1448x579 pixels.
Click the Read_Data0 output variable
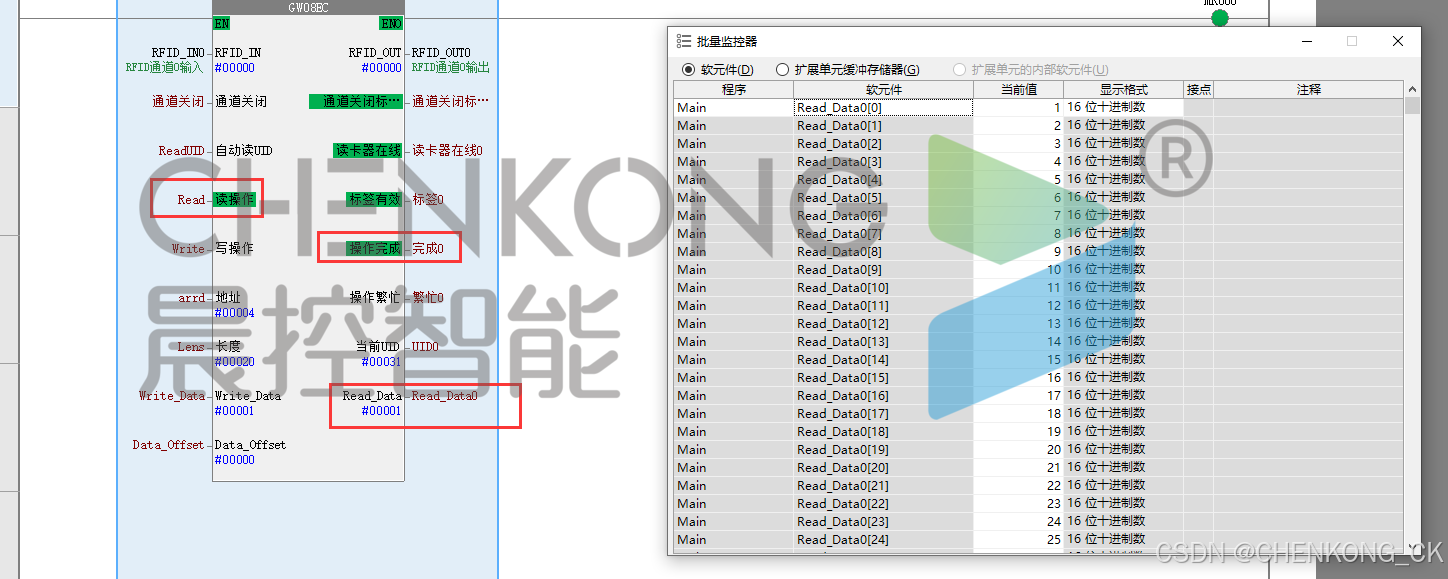tap(444, 396)
